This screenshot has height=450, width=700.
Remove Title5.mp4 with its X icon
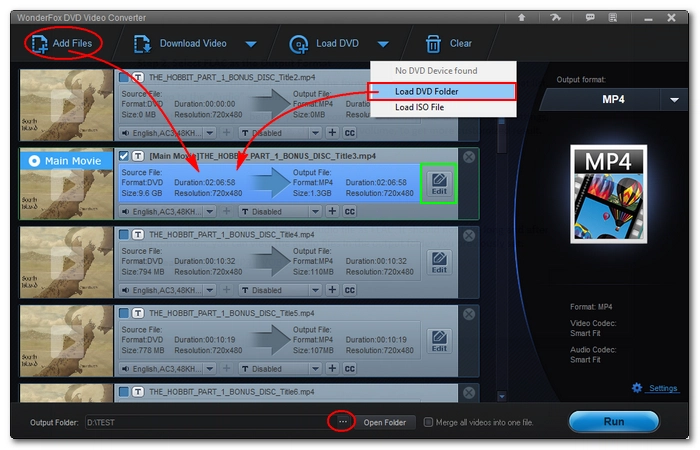pos(469,314)
